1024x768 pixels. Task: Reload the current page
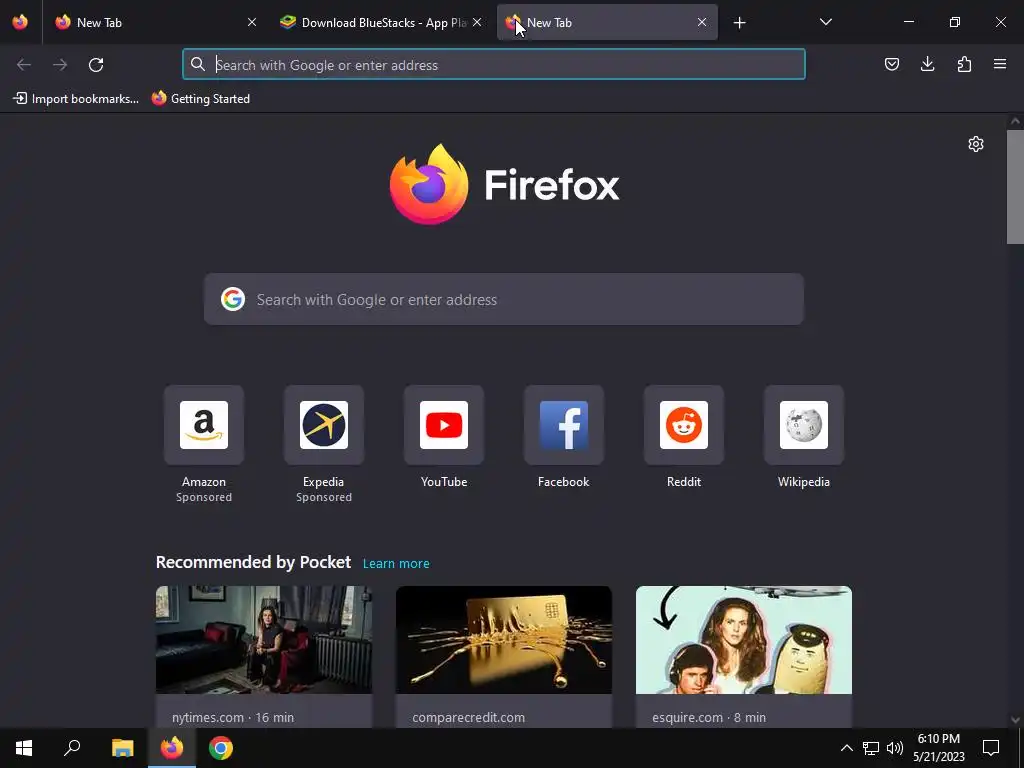point(96,65)
